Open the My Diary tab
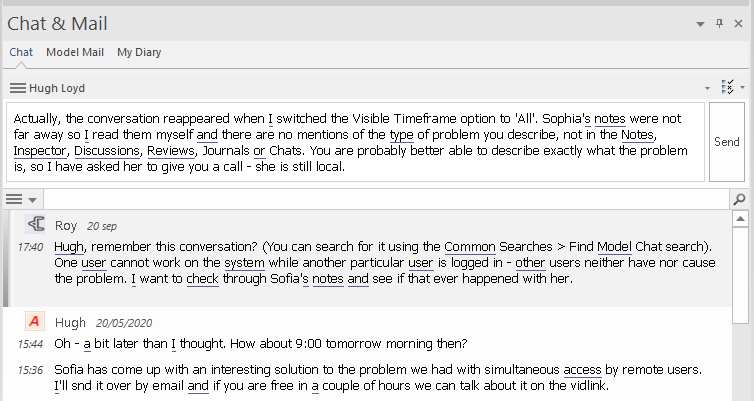This screenshot has width=754, height=401. click(139, 52)
